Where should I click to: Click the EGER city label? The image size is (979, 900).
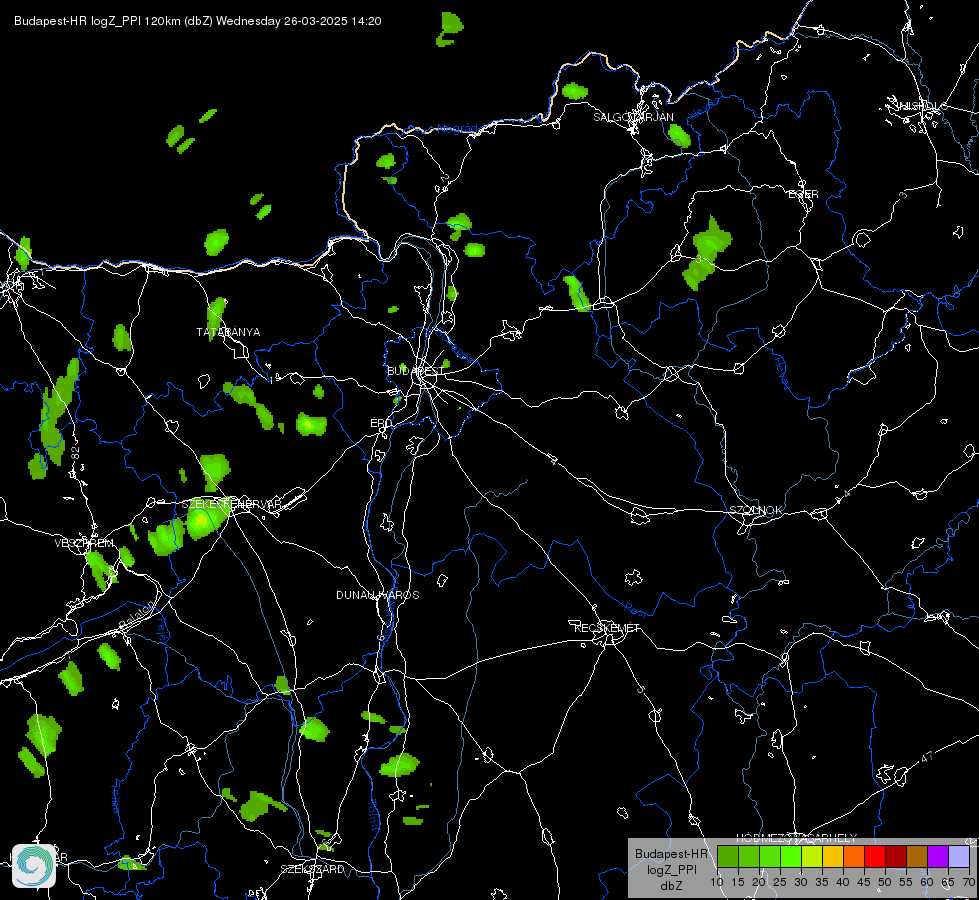[804, 194]
